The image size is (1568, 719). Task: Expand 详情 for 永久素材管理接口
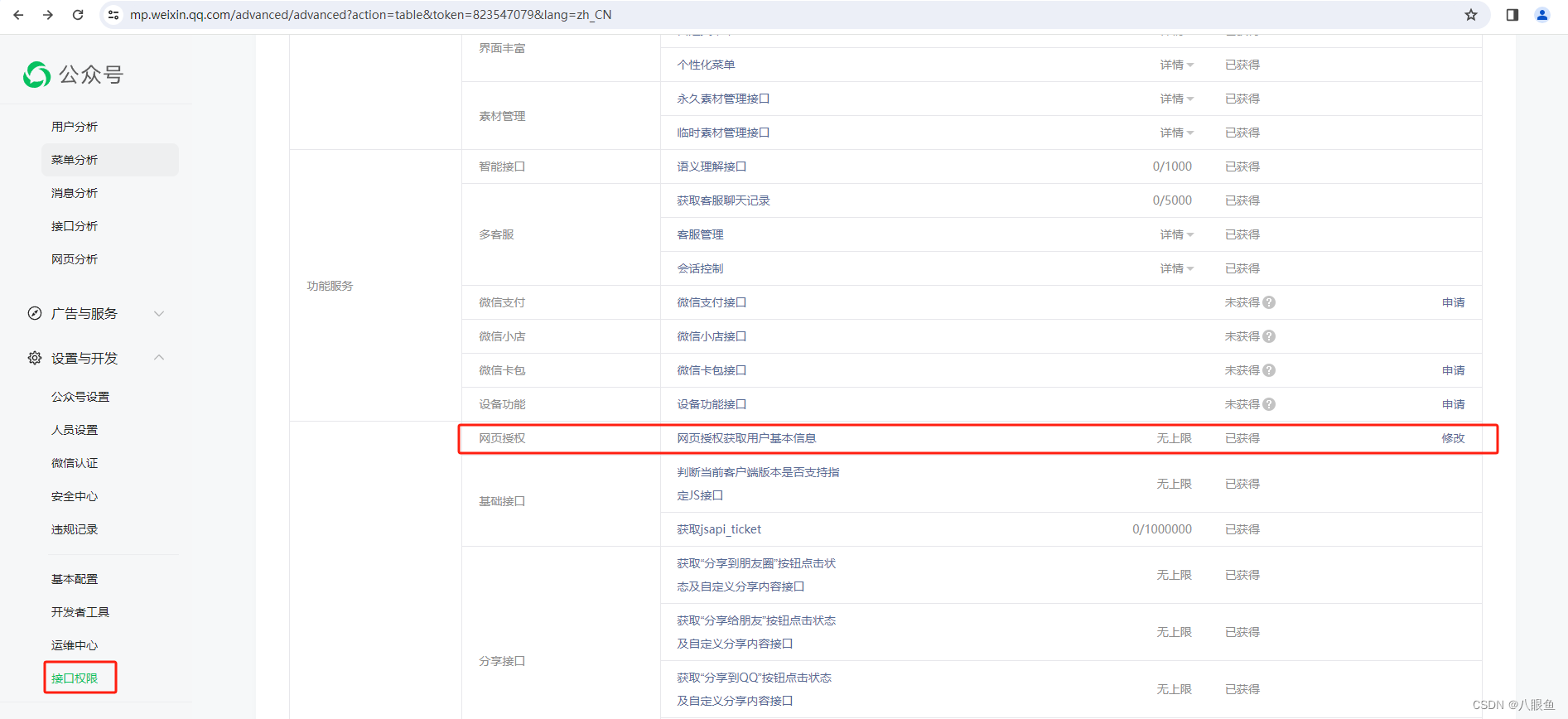point(1176,99)
